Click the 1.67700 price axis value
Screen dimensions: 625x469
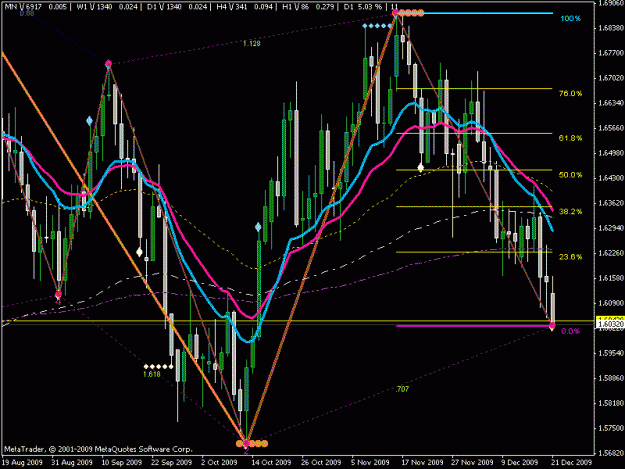pyautogui.click(x=611, y=53)
